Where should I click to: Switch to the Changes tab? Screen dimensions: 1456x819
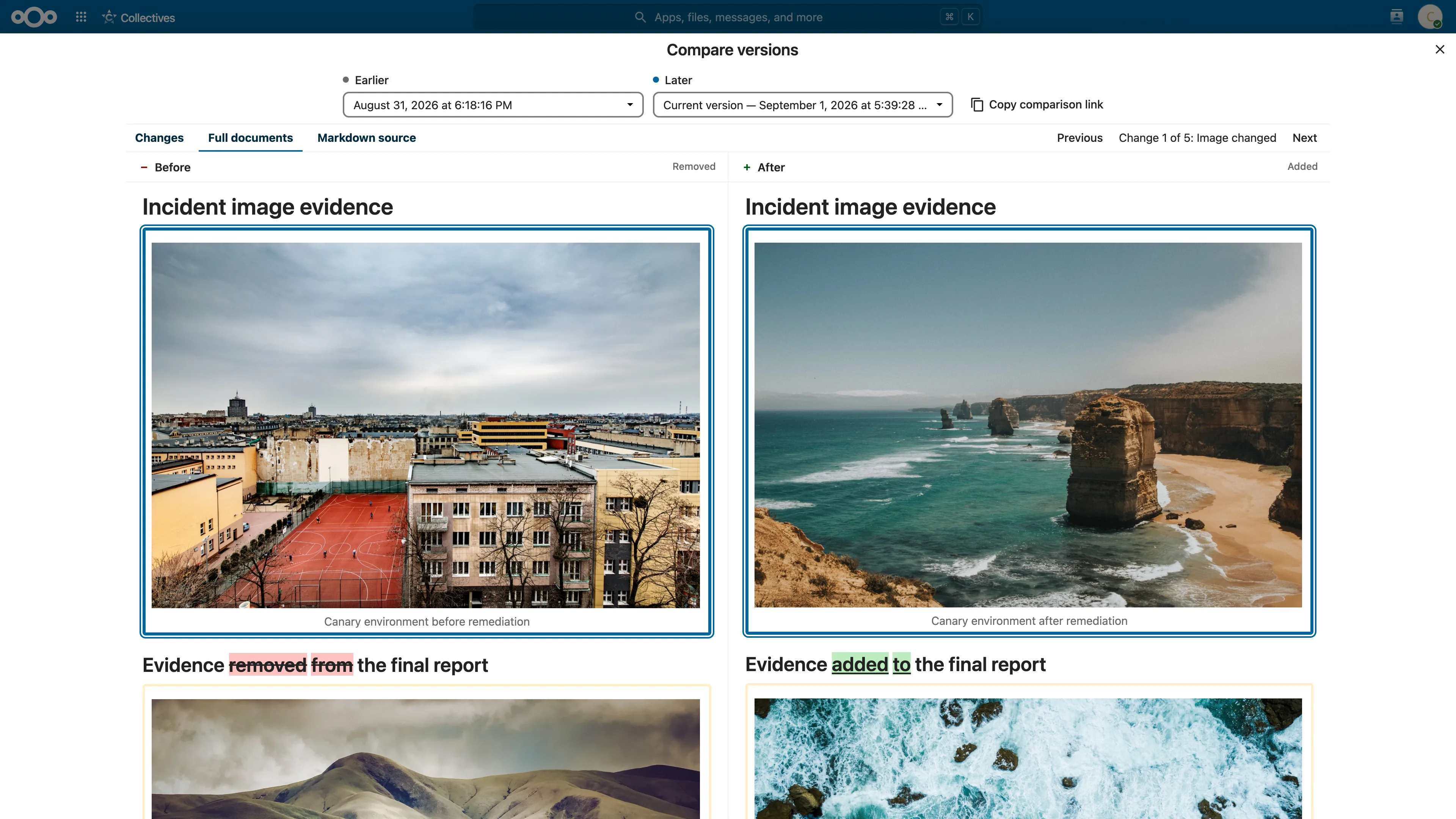[x=159, y=138]
